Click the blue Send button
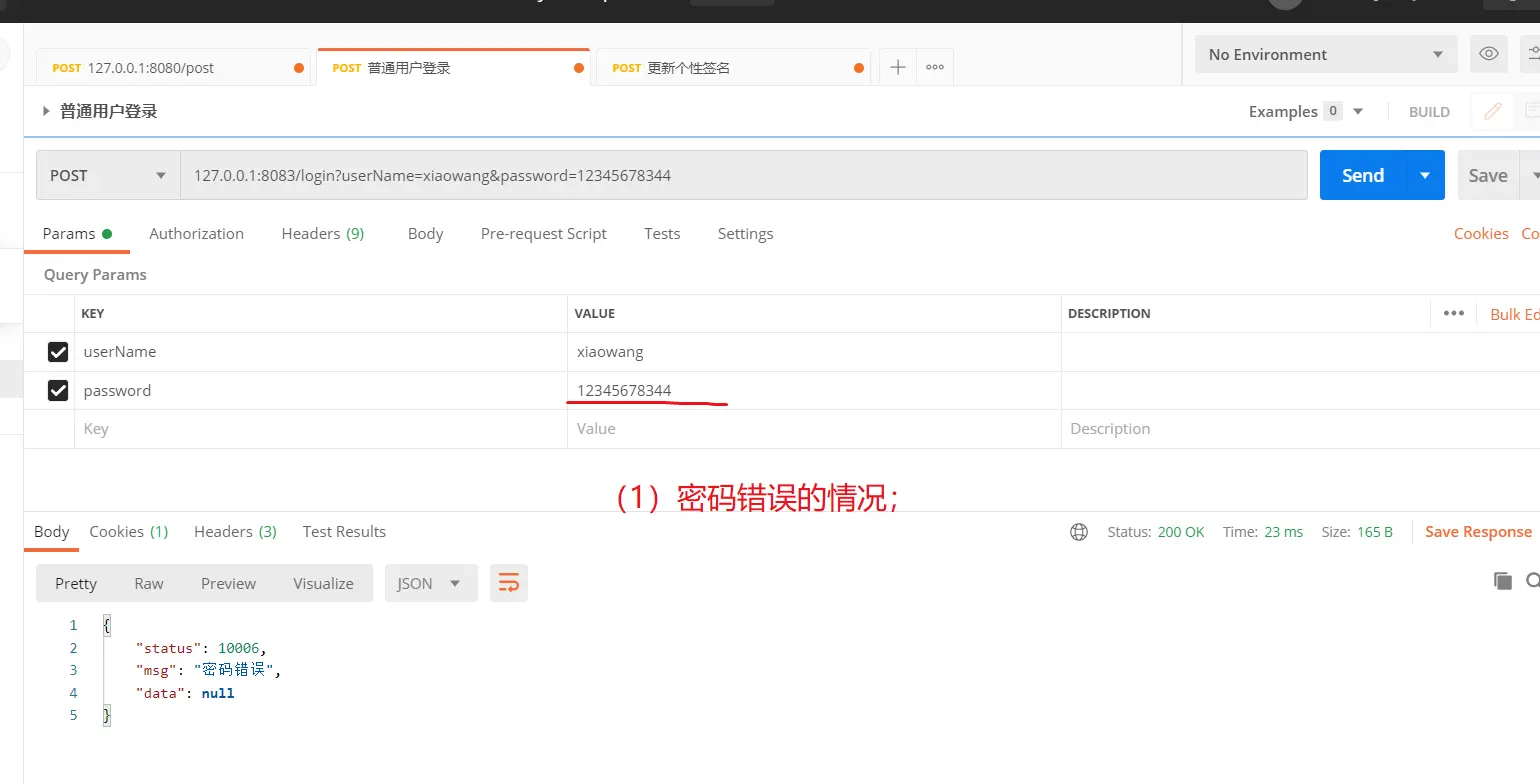Screen dimensions: 1540x784 click(1362, 175)
